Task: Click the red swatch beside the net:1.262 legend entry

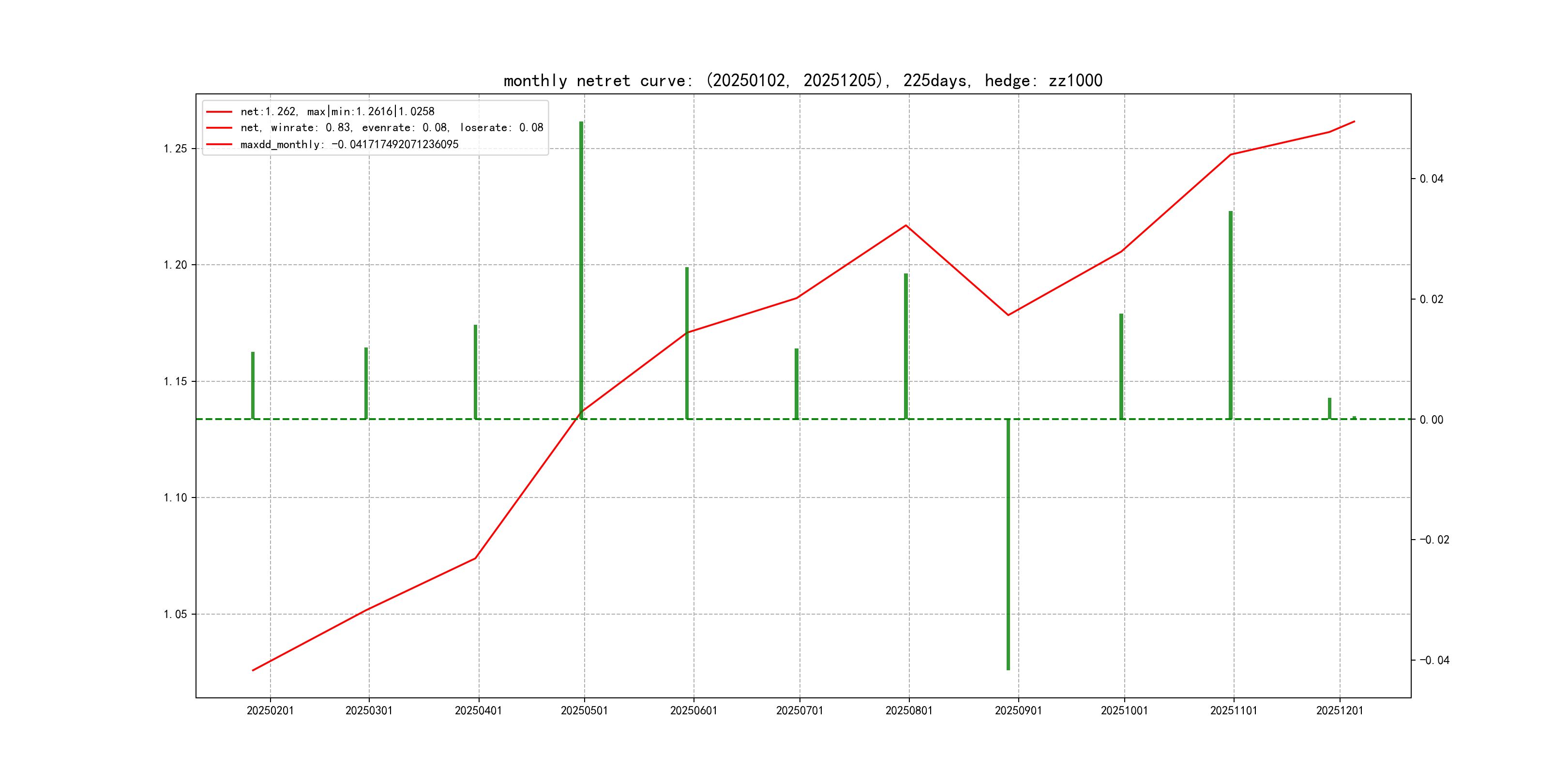Action: coord(219,112)
